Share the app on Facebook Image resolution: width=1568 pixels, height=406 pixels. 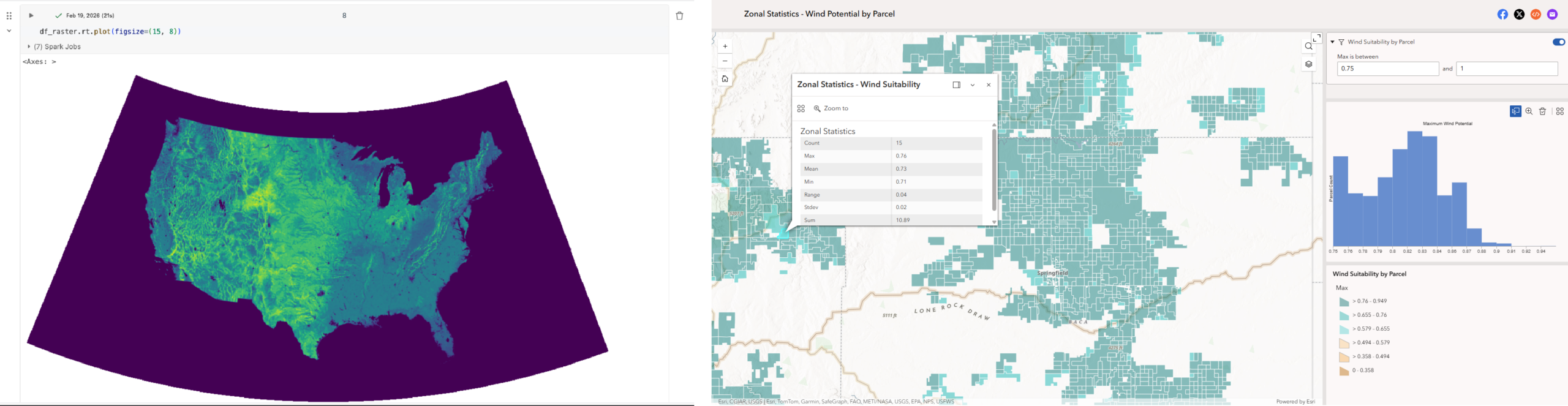(1502, 14)
